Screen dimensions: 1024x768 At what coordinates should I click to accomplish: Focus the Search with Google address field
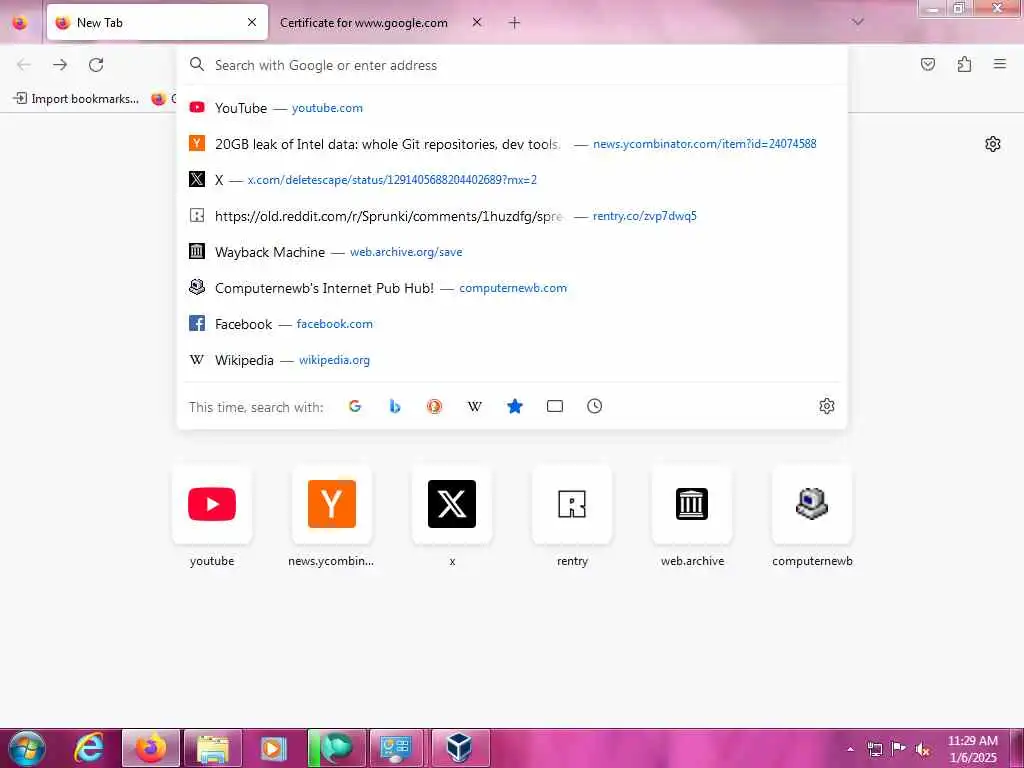(512, 65)
